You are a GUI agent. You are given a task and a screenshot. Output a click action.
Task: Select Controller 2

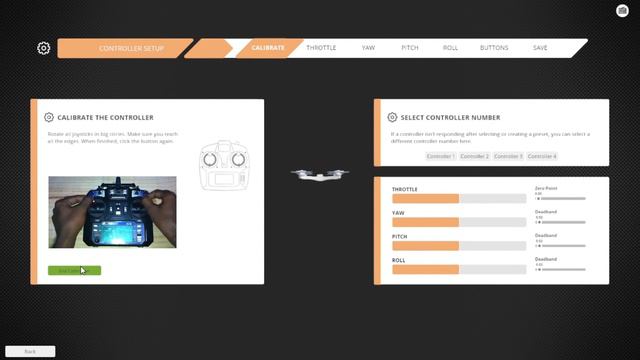(474, 156)
